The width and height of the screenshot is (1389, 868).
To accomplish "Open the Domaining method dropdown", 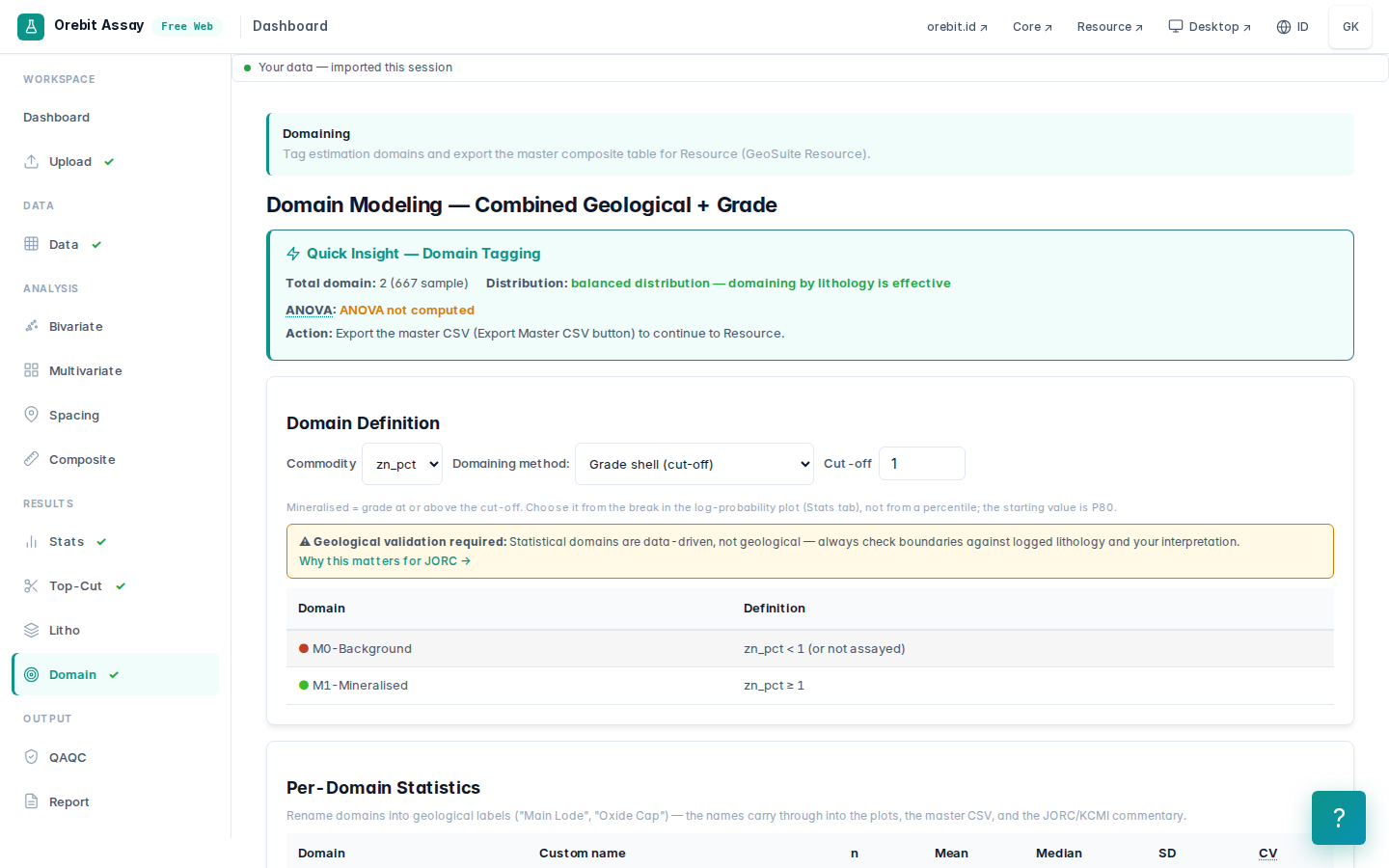I will coord(694,464).
